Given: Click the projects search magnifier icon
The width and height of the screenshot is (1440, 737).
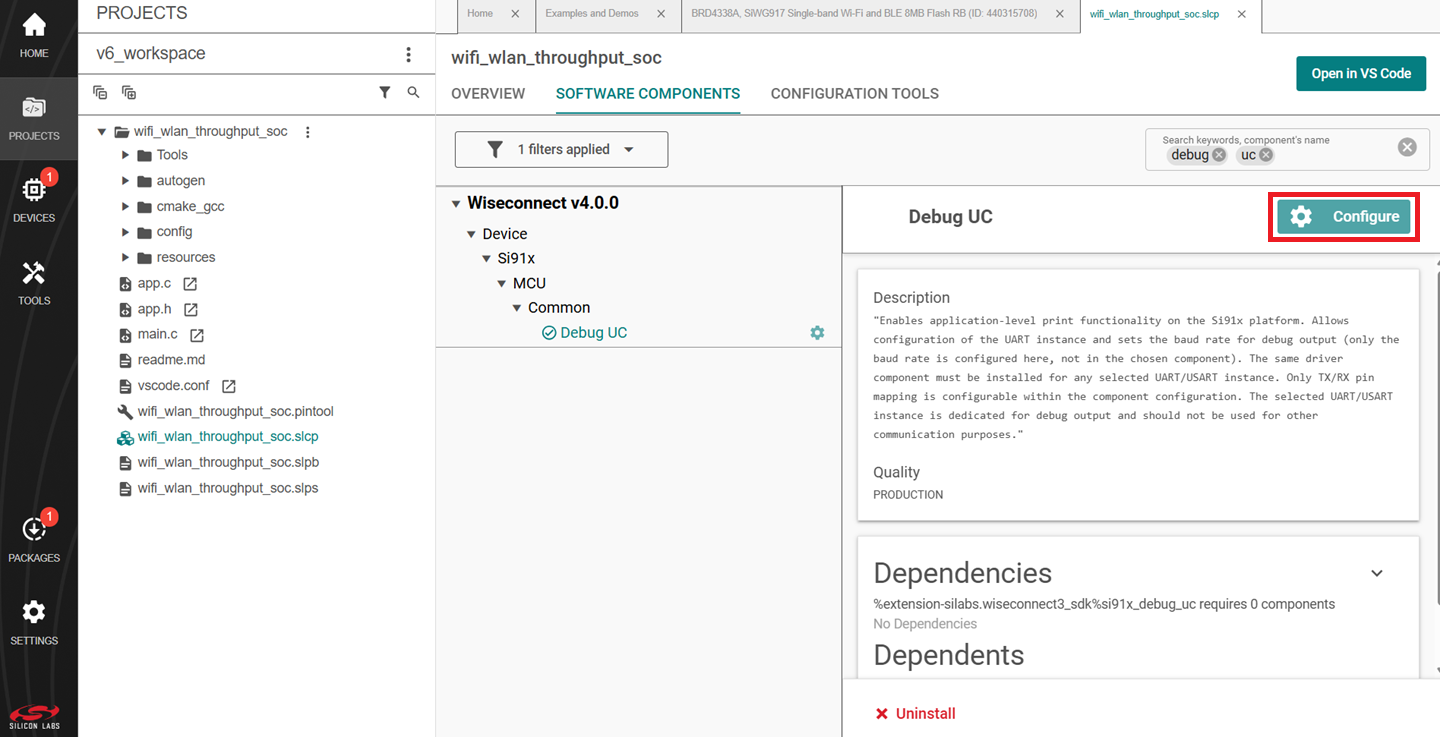Looking at the screenshot, I should point(414,92).
